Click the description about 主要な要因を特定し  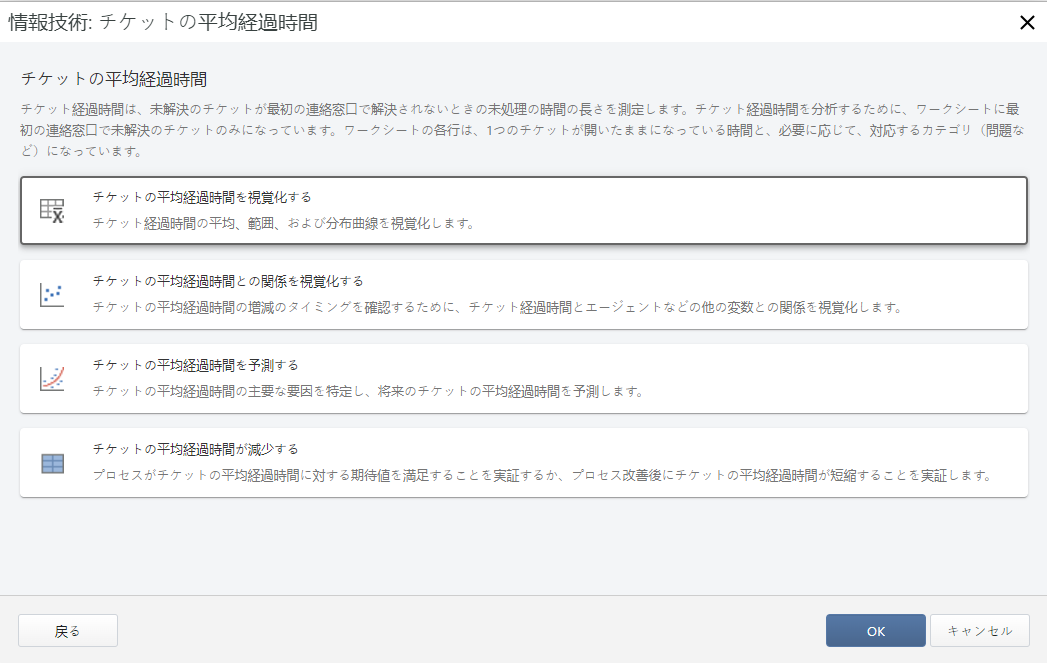pyautogui.click(x=367, y=391)
